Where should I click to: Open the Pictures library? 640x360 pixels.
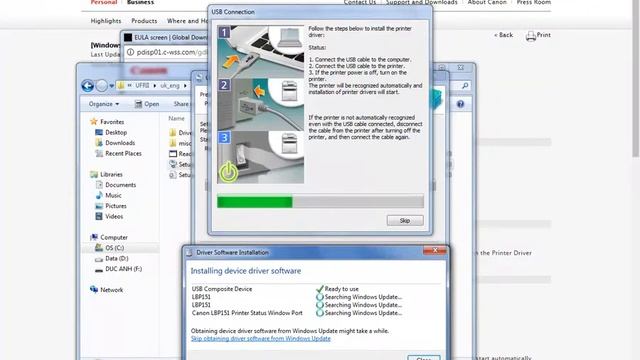(x=111, y=206)
